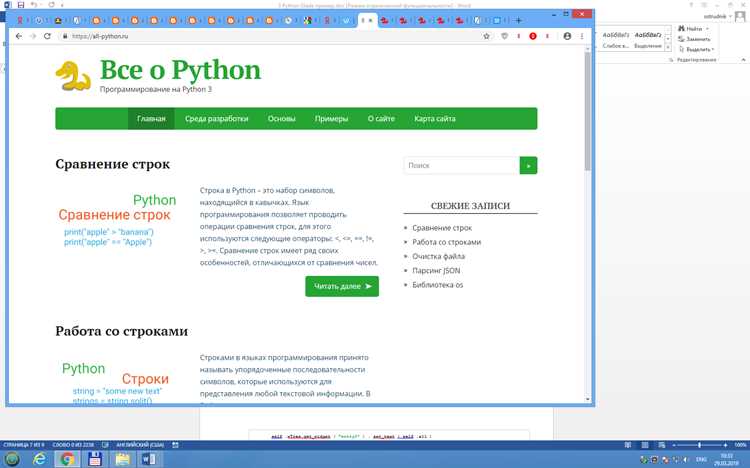Open a new Chrome tab
This screenshot has height=468, width=750.
click(518, 20)
